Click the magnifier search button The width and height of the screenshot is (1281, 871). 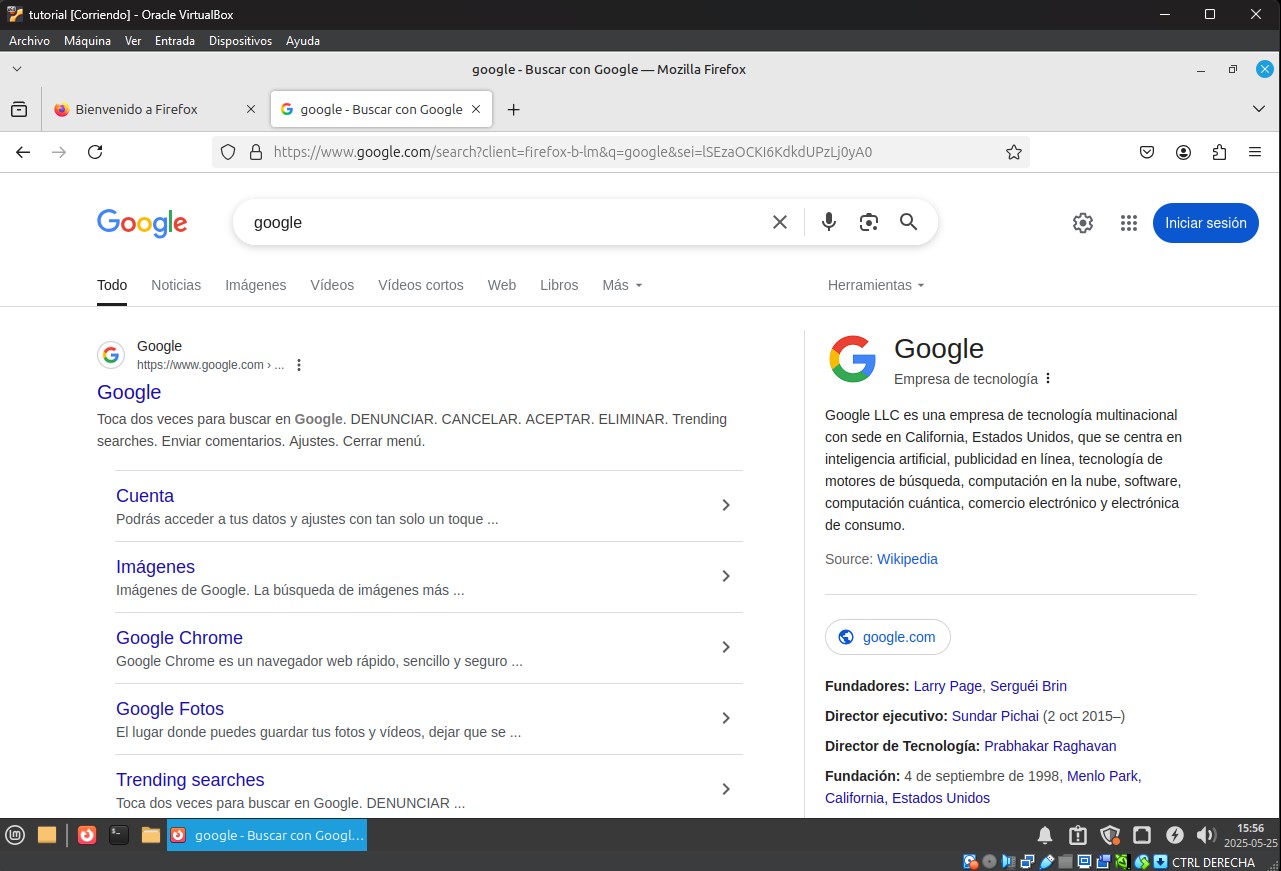click(908, 222)
